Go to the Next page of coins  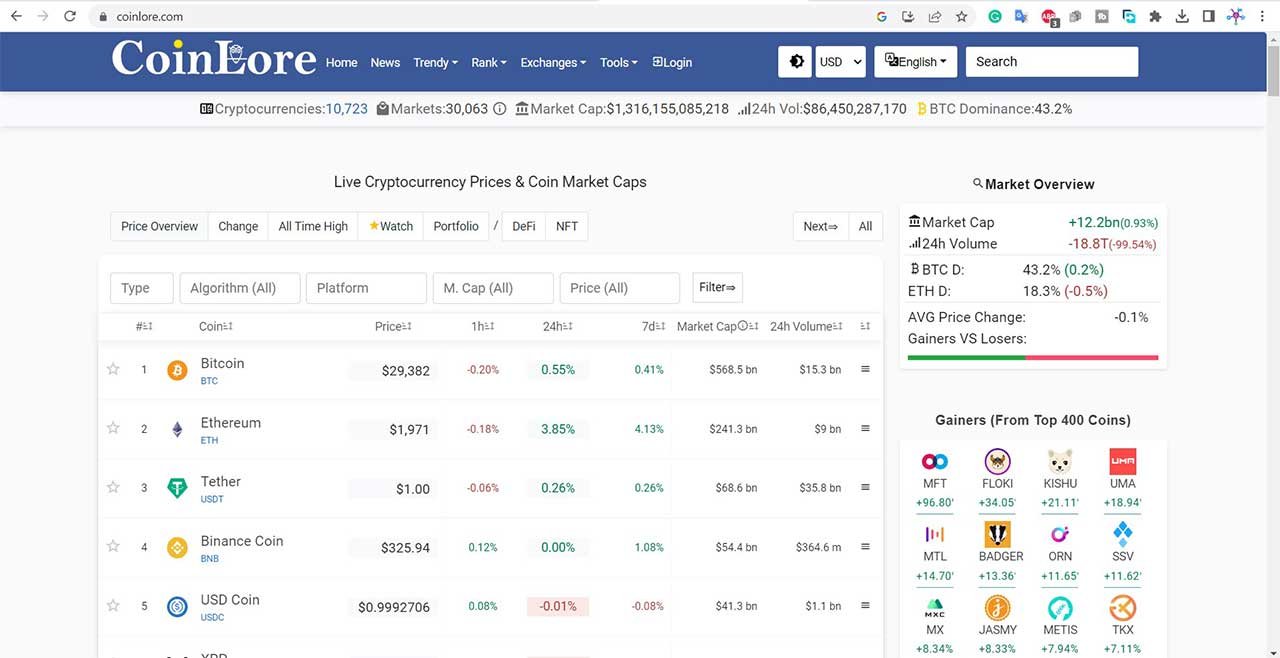821,226
